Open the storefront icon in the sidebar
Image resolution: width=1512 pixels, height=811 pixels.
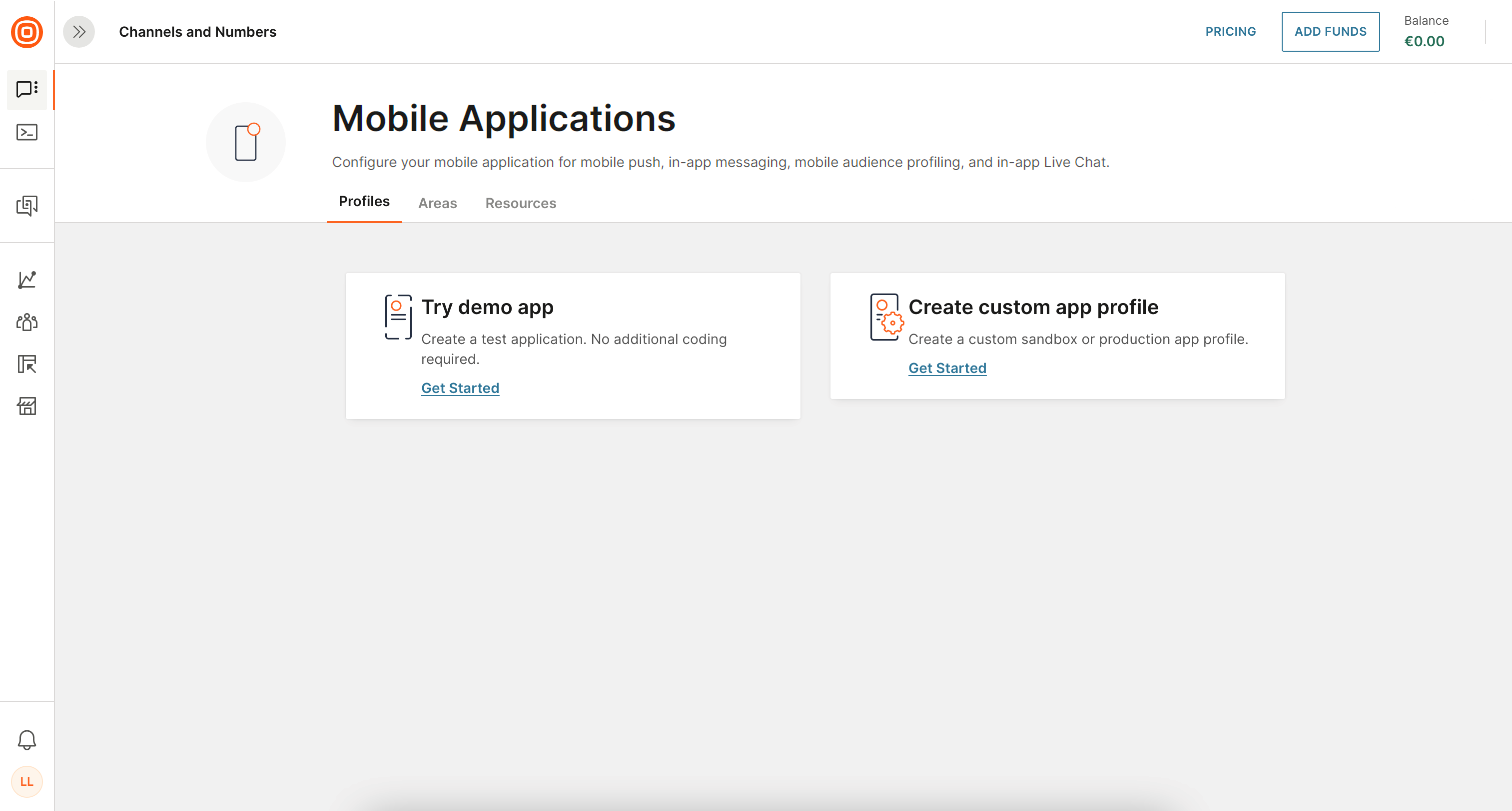tap(27, 406)
